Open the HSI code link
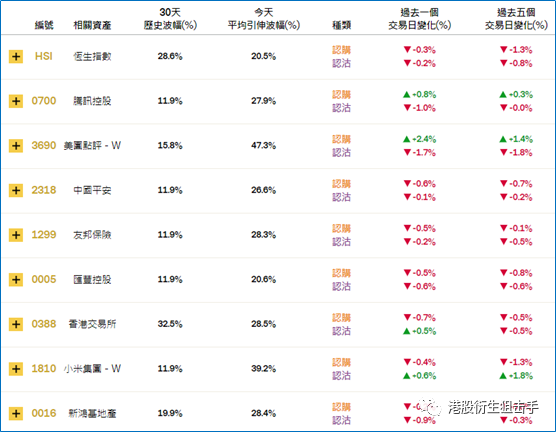Viewport: 556px width, 432px height. (x=44, y=56)
